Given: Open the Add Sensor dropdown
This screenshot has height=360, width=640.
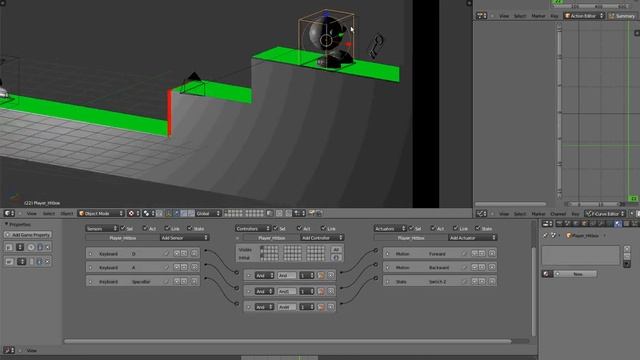Looking at the screenshot, I should (184, 238).
